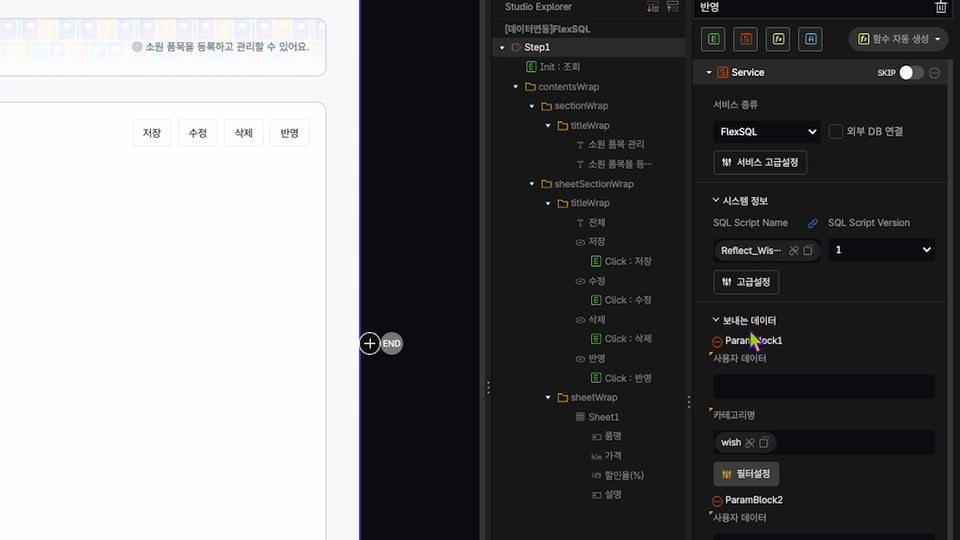Open the Click : 반영 event
This screenshot has height=540, width=960.
[x=621, y=378]
